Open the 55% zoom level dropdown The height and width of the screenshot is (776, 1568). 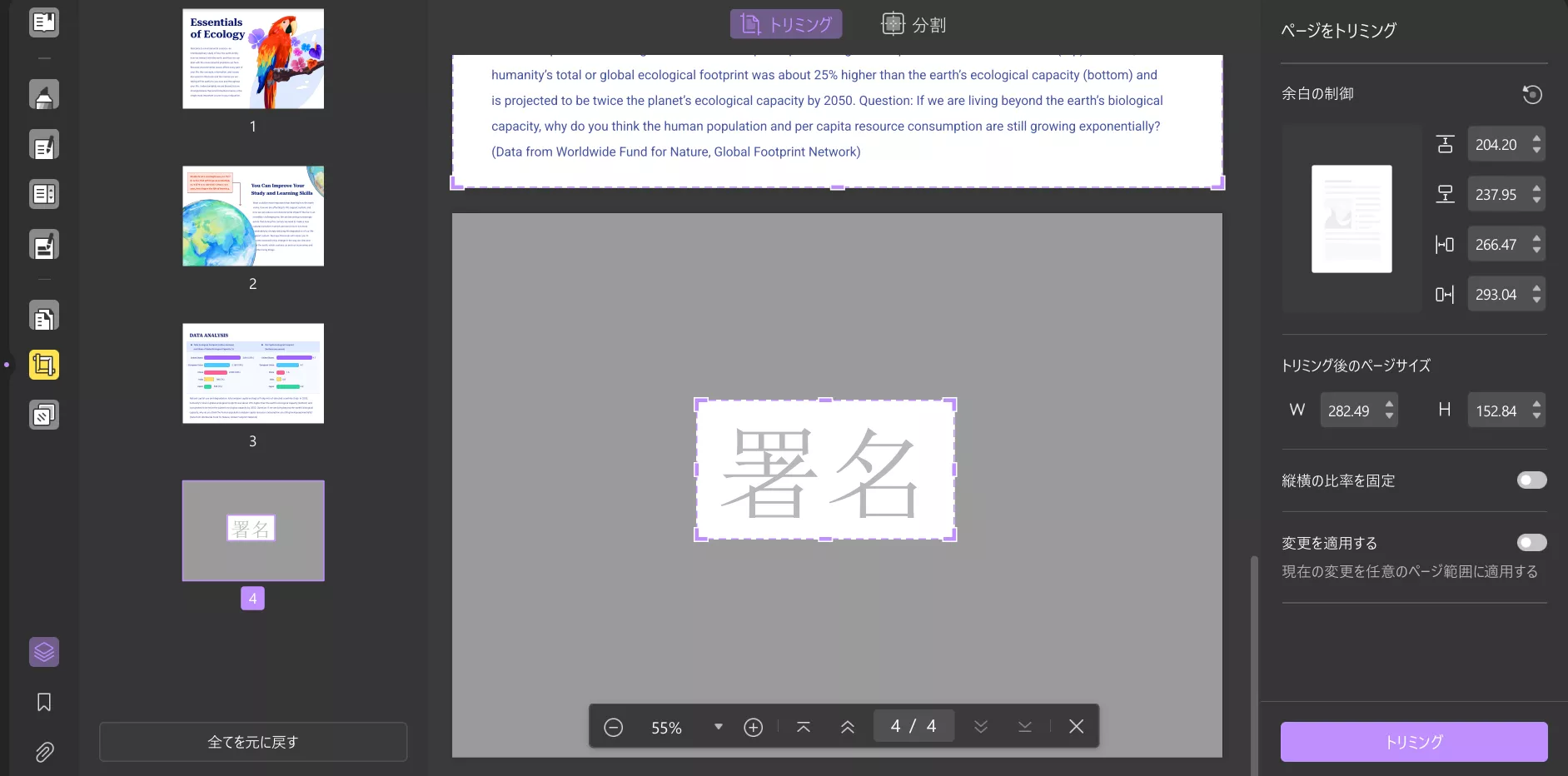719,727
